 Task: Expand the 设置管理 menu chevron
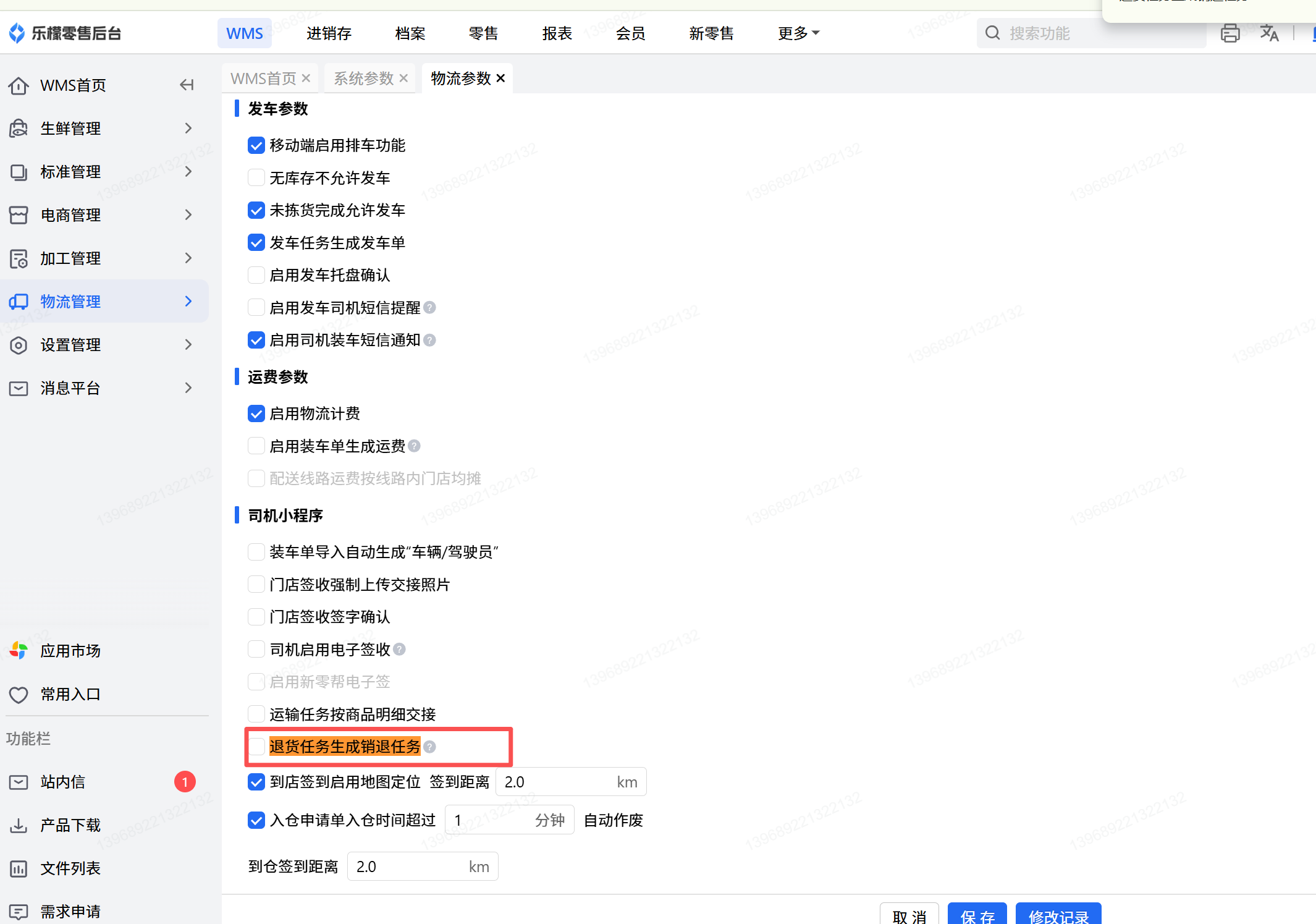tap(188, 345)
